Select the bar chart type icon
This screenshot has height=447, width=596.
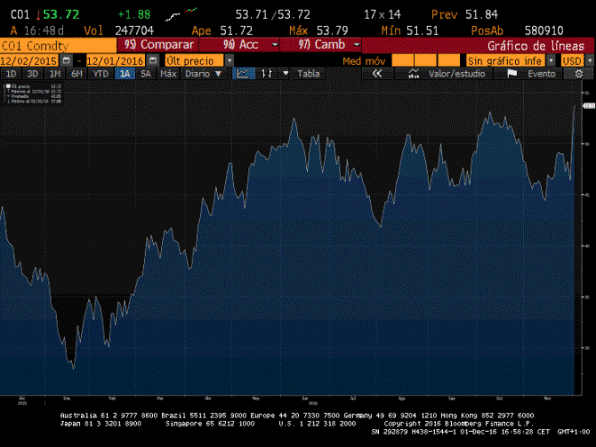pyautogui.click(x=266, y=73)
